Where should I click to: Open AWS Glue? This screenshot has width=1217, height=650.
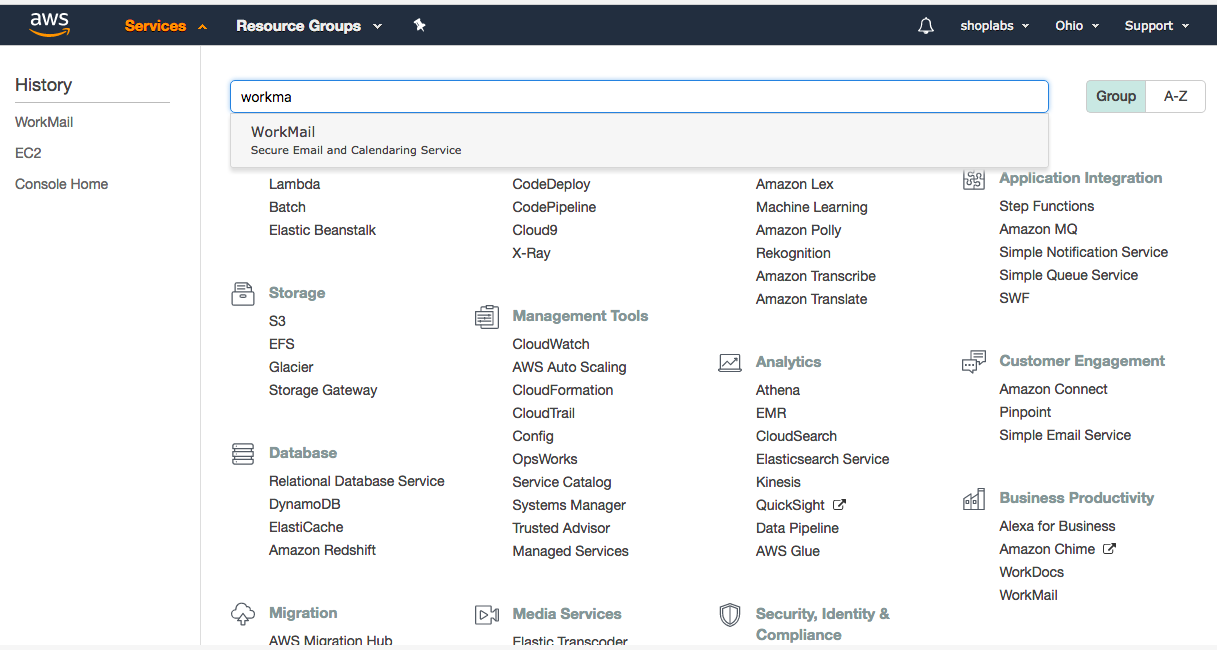coord(787,551)
